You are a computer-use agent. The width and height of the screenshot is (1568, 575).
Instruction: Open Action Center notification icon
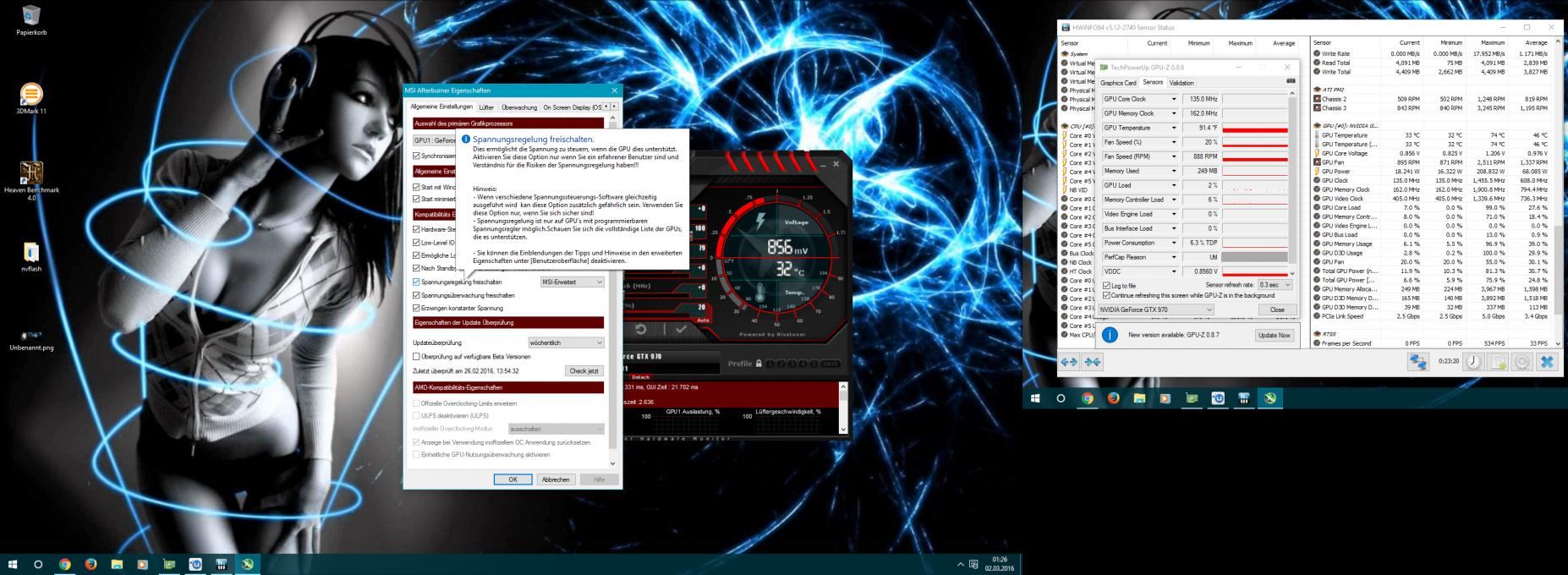pyautogui.click(x=973, y=564)
